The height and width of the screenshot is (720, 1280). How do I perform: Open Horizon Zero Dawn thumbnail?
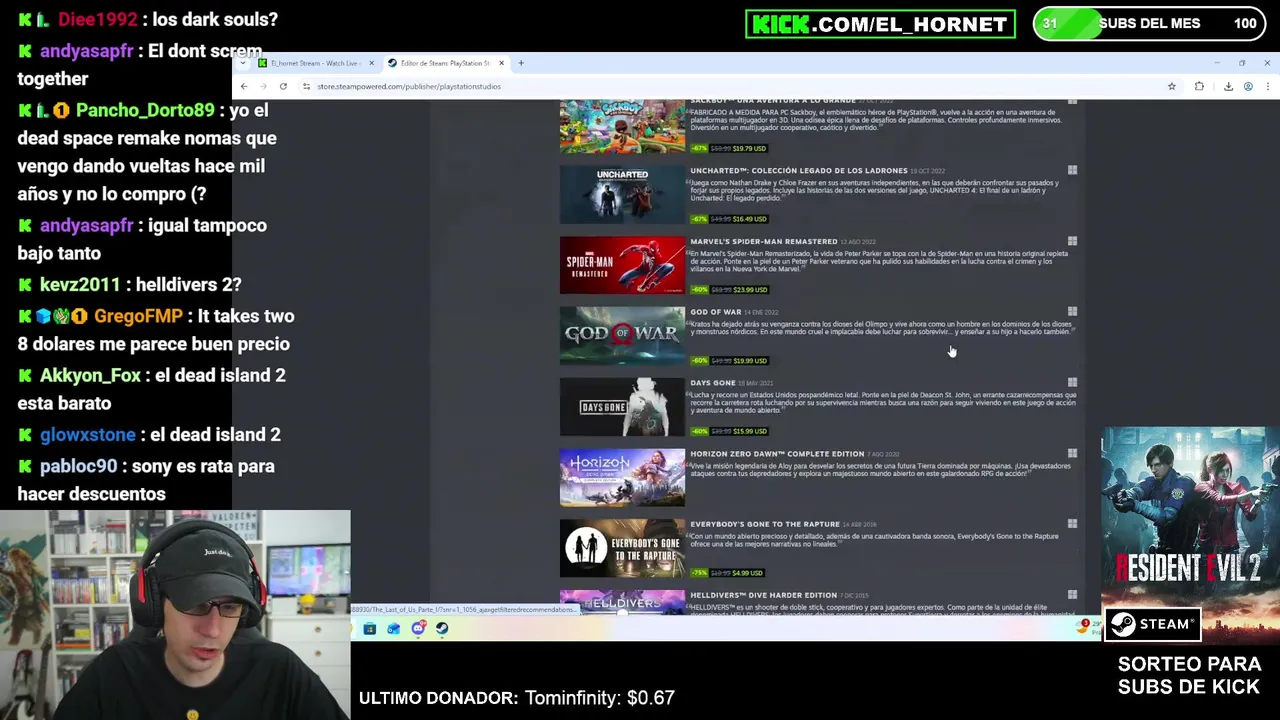click(622, 477)
